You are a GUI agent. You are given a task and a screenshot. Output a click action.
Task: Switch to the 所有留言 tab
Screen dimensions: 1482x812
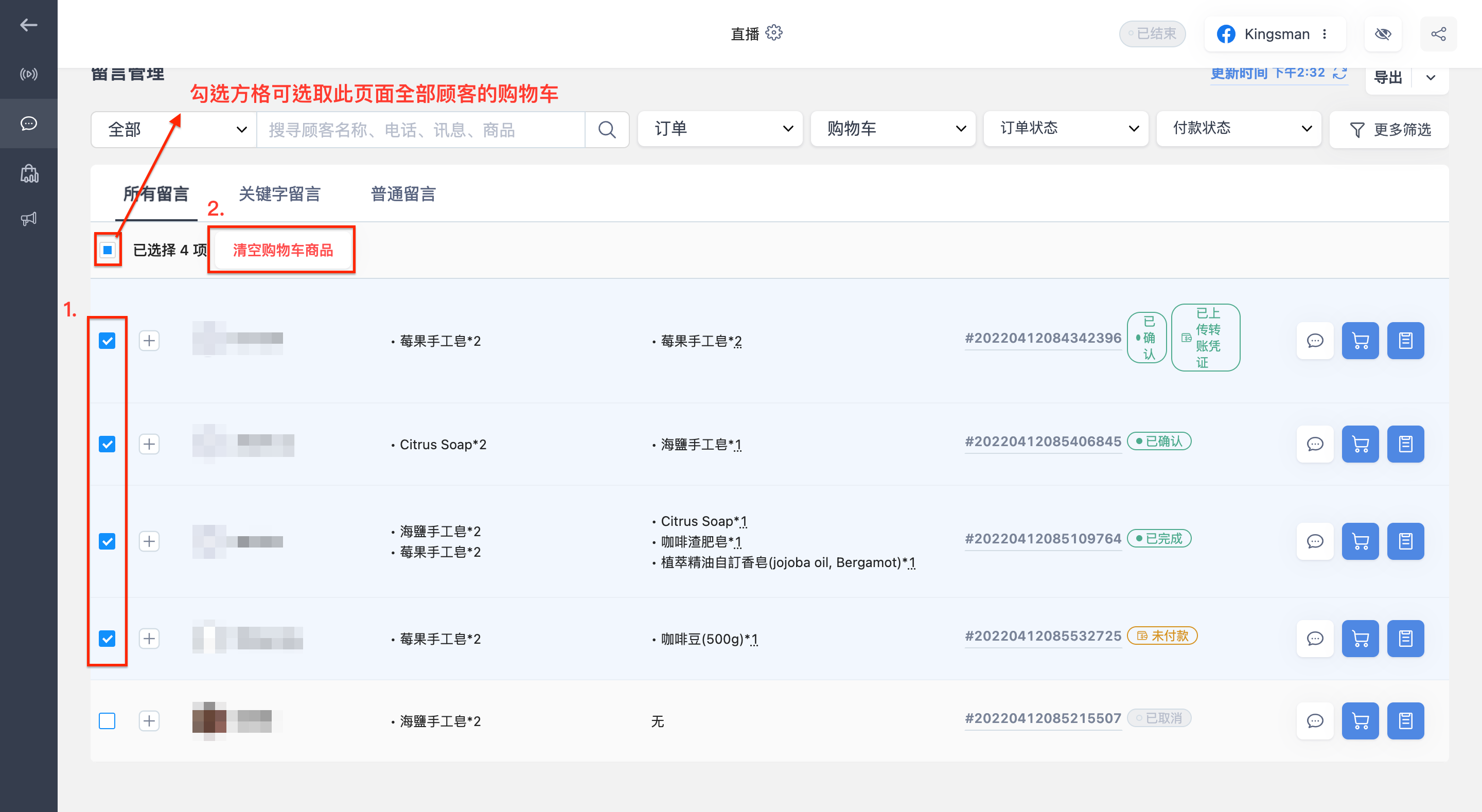156,195
